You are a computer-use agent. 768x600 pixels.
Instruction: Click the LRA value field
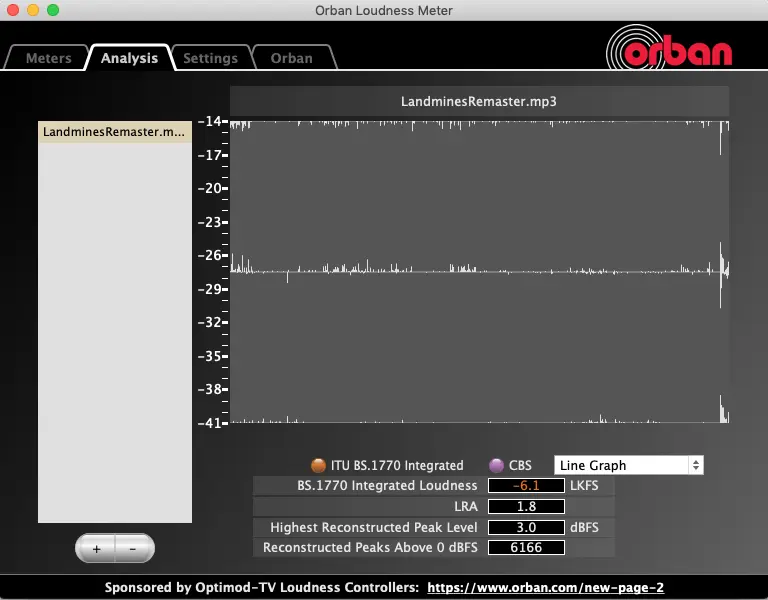click(526, 506)
